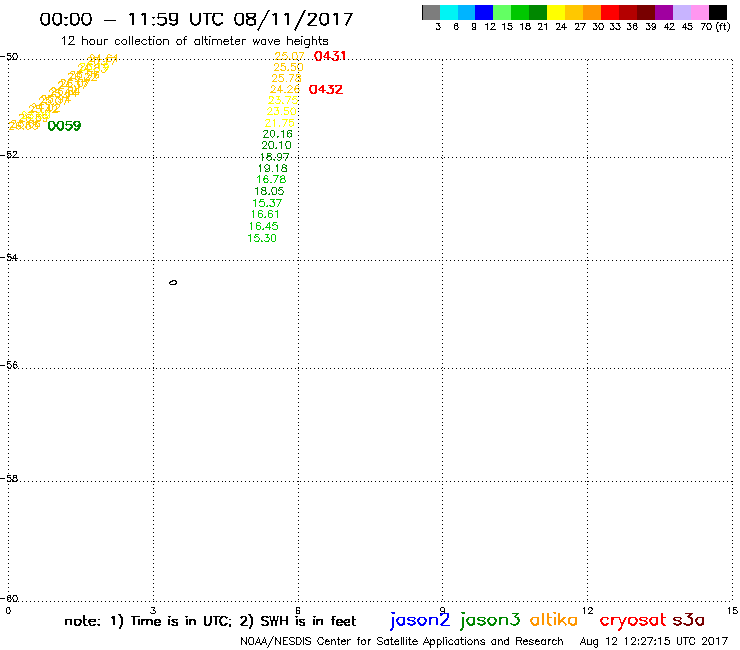Click the wave height value 15.30
This screenshot has height=650, width=740.
click(262, 238)
